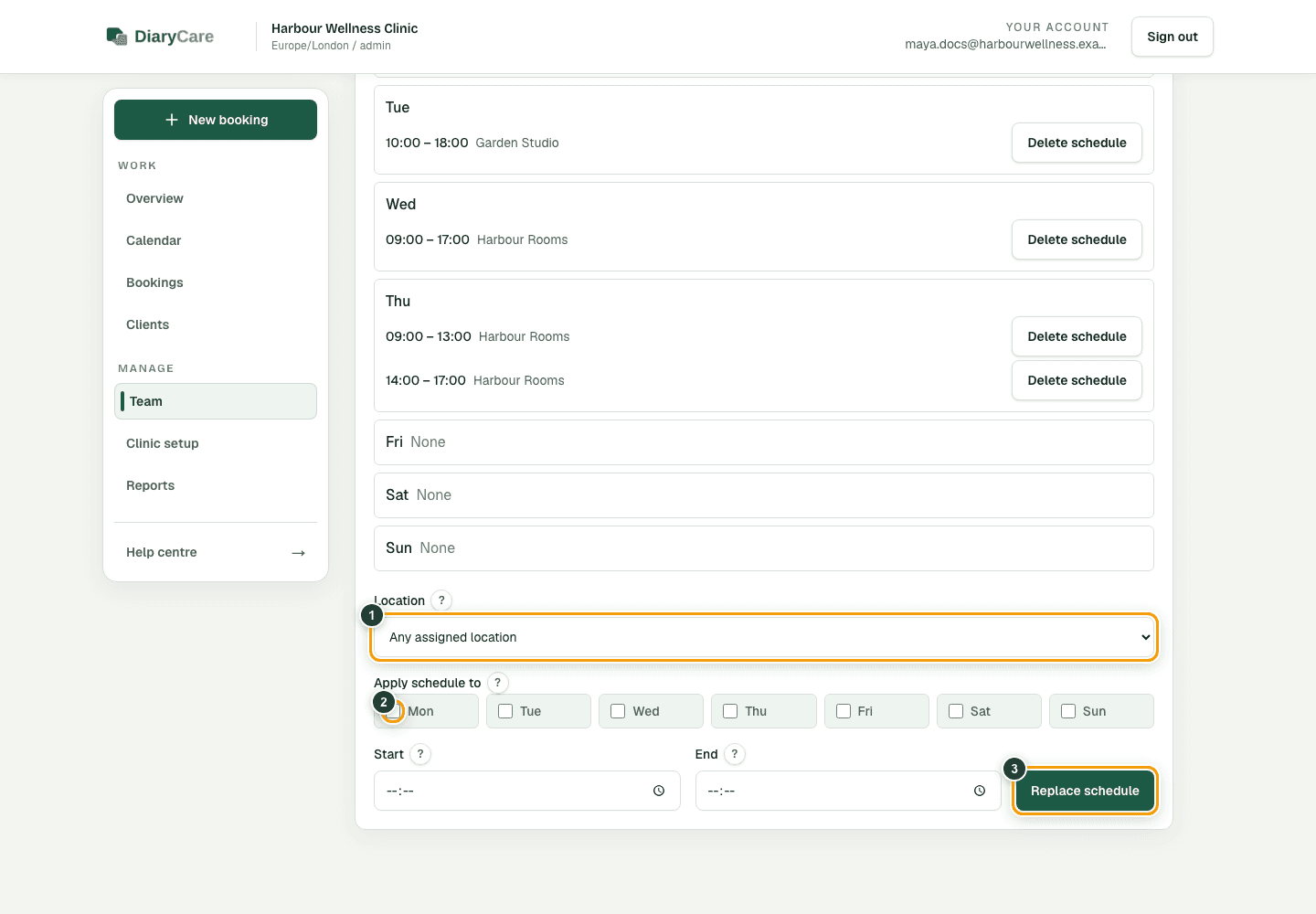Delete the Thu 14:00–17:00 schedule
This screenshot has width=1316, height=914.
tap(1077, 380)
